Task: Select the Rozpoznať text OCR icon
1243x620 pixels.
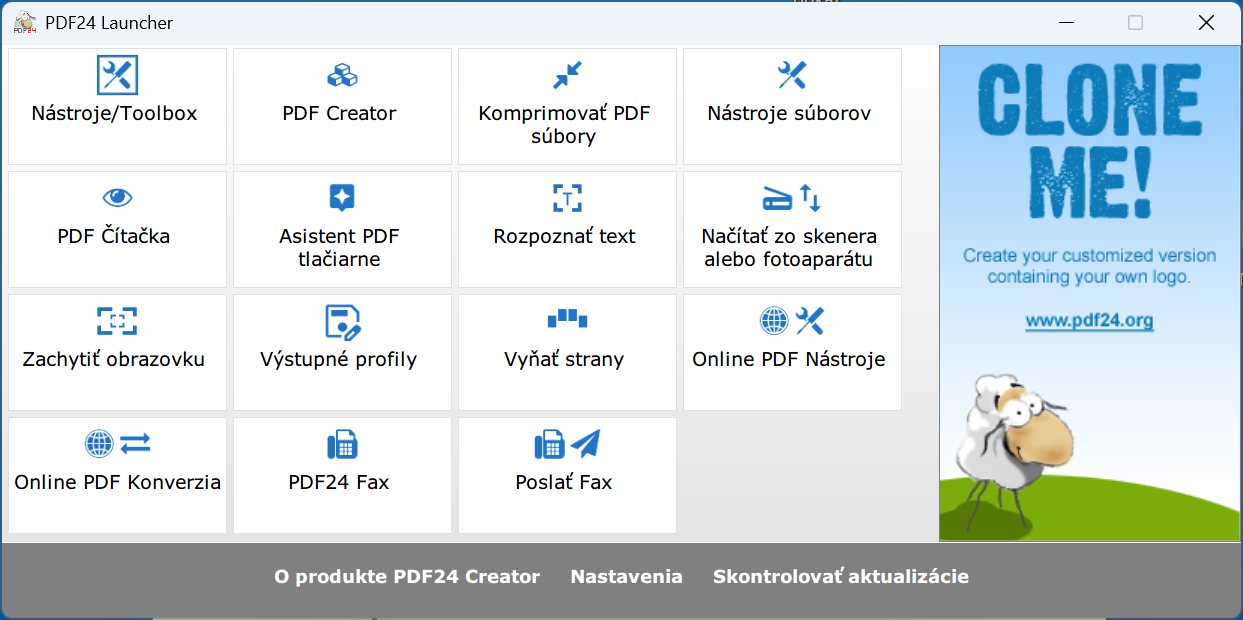Action: (x=567, y=198)
